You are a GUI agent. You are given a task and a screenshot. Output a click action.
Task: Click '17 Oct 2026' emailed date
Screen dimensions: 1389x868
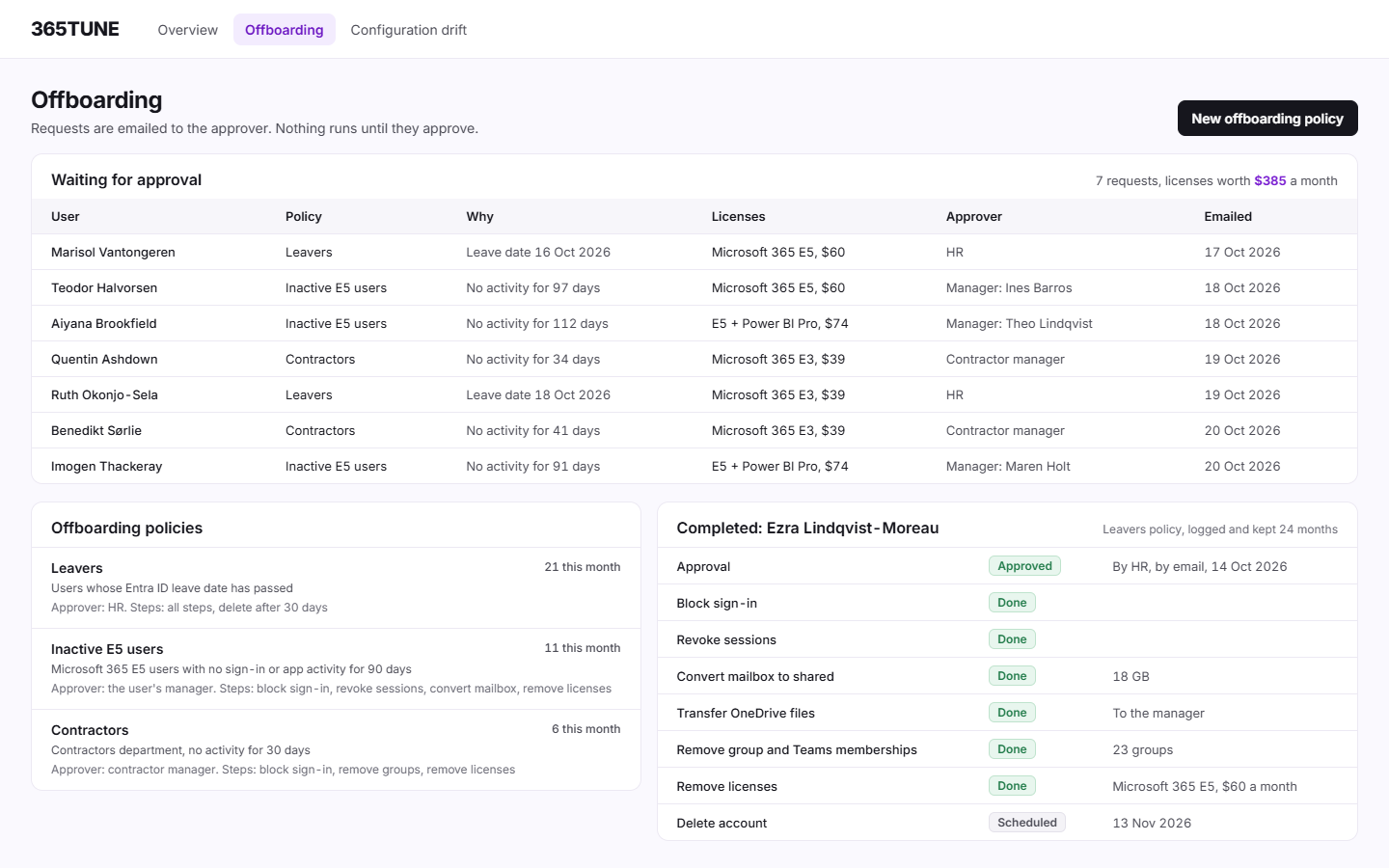[x=1242, y=252]
